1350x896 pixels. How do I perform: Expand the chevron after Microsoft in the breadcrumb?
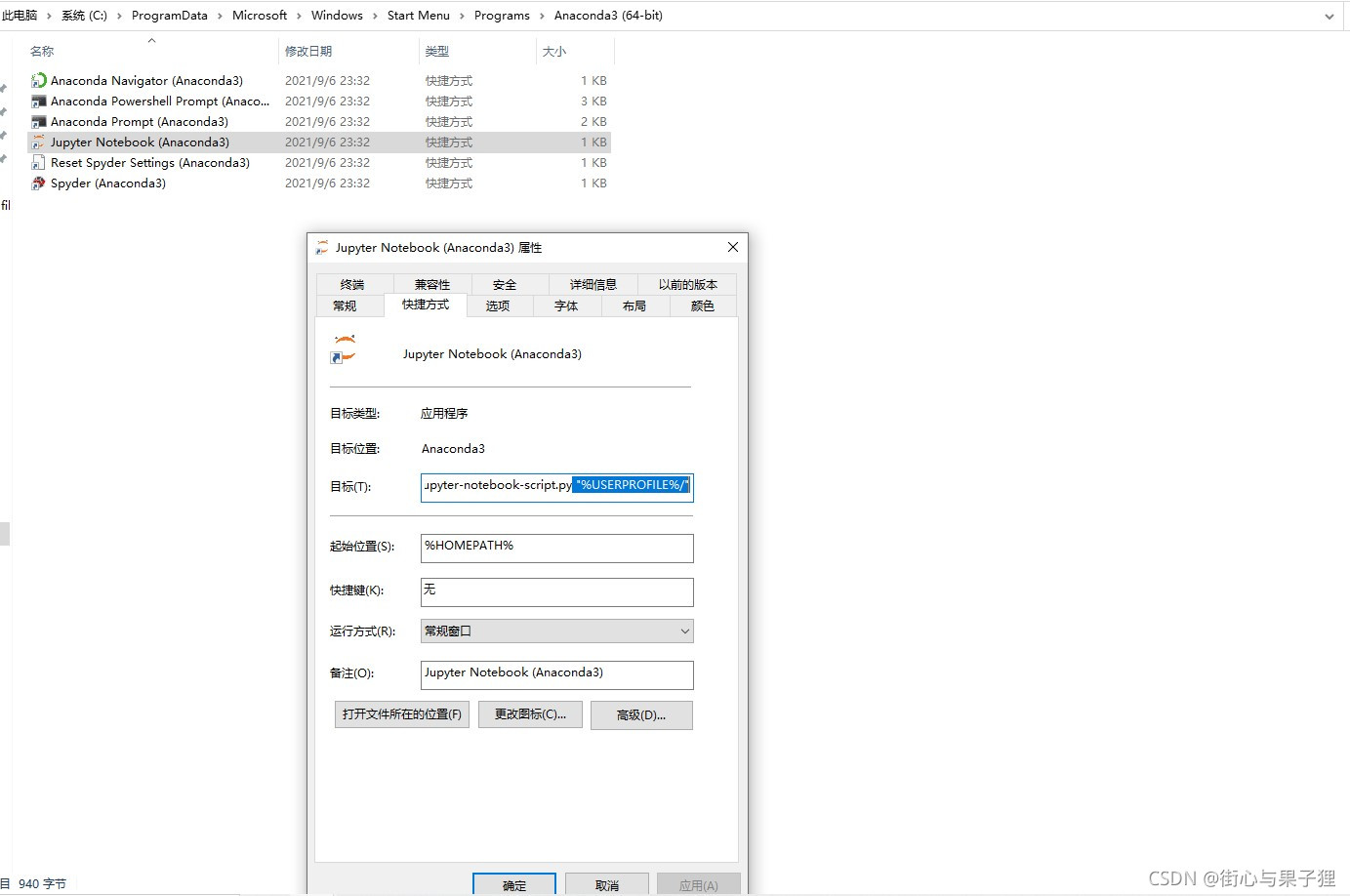(x=299, y=16)
